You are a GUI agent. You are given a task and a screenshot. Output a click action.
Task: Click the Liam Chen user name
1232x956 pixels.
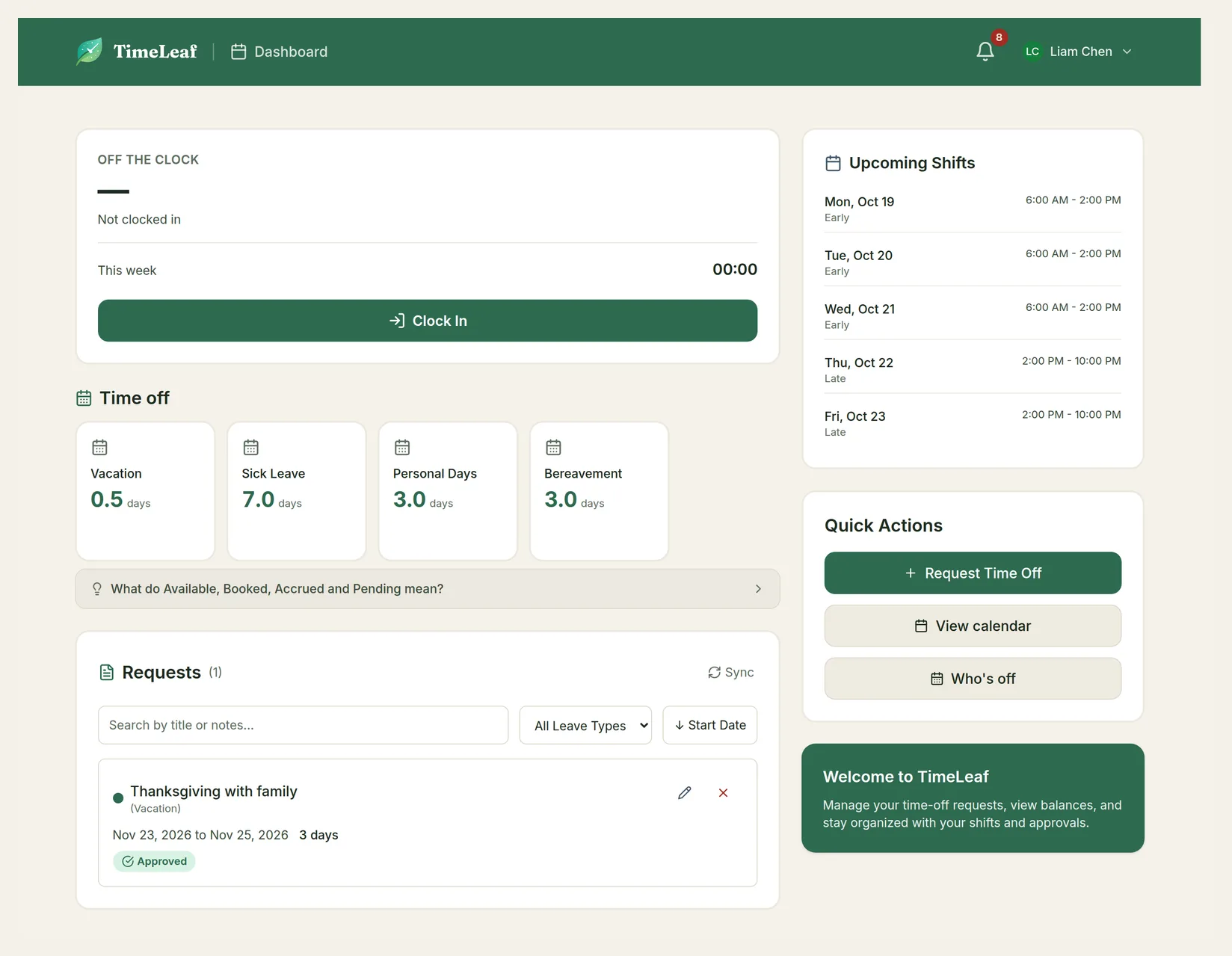tap(1081, 52)
